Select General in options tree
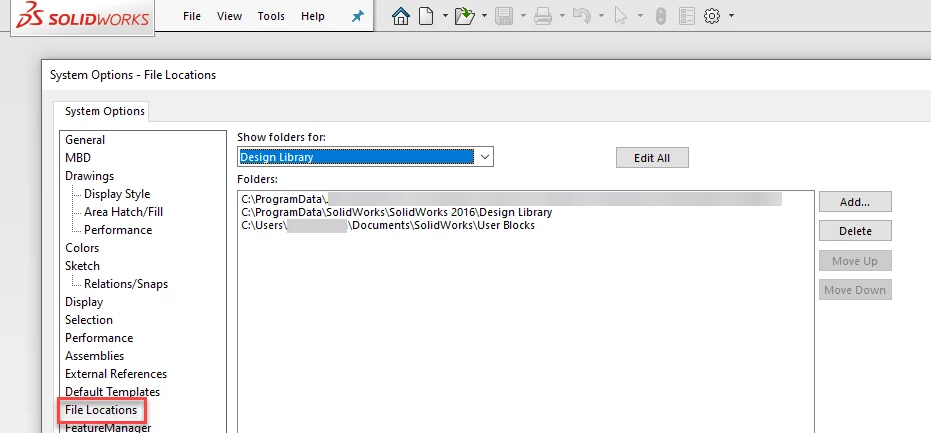The height and width of the screenshot is (433, 931). (85, 140)
